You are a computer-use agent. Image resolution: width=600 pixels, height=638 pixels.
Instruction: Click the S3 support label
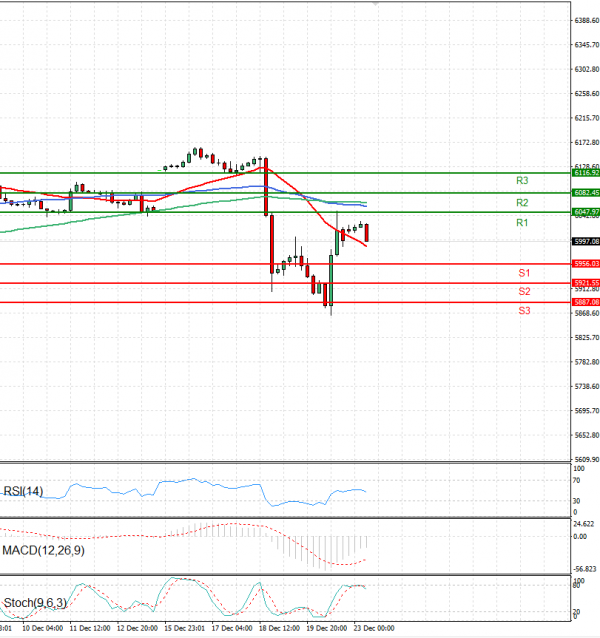[524, 311]
